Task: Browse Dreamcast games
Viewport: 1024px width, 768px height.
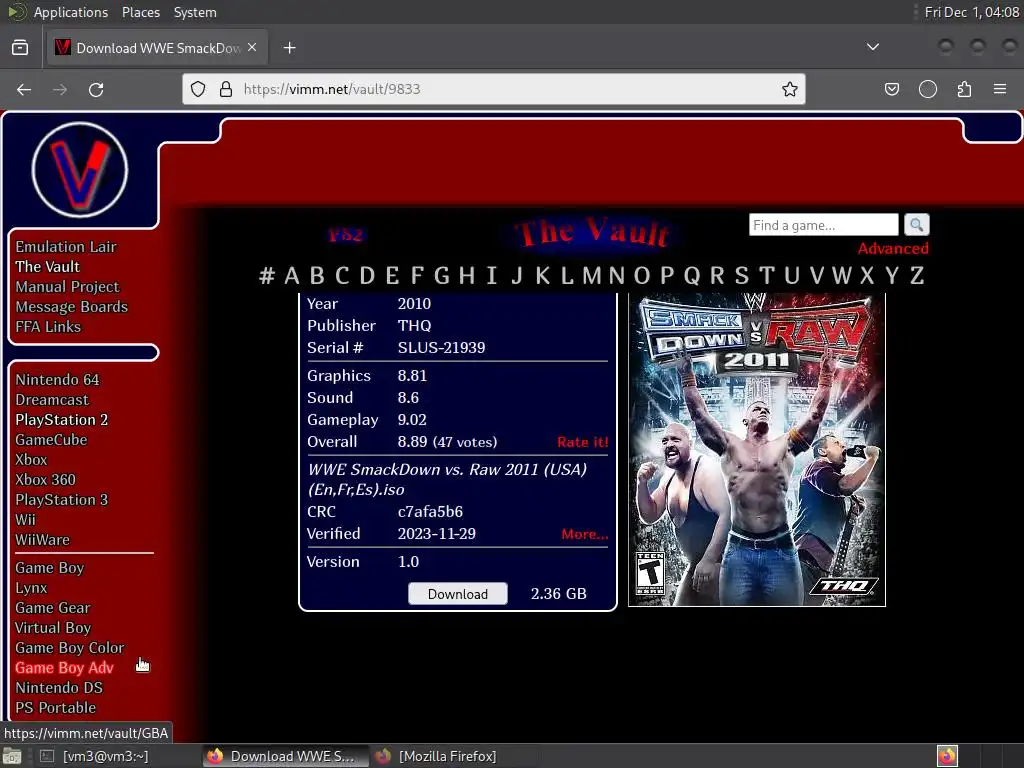Action: (52, 400)
